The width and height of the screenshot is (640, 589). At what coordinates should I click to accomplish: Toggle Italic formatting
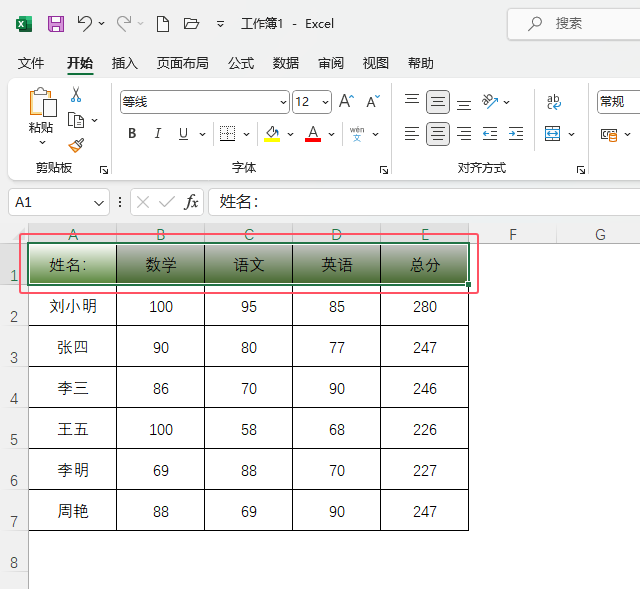158,133
